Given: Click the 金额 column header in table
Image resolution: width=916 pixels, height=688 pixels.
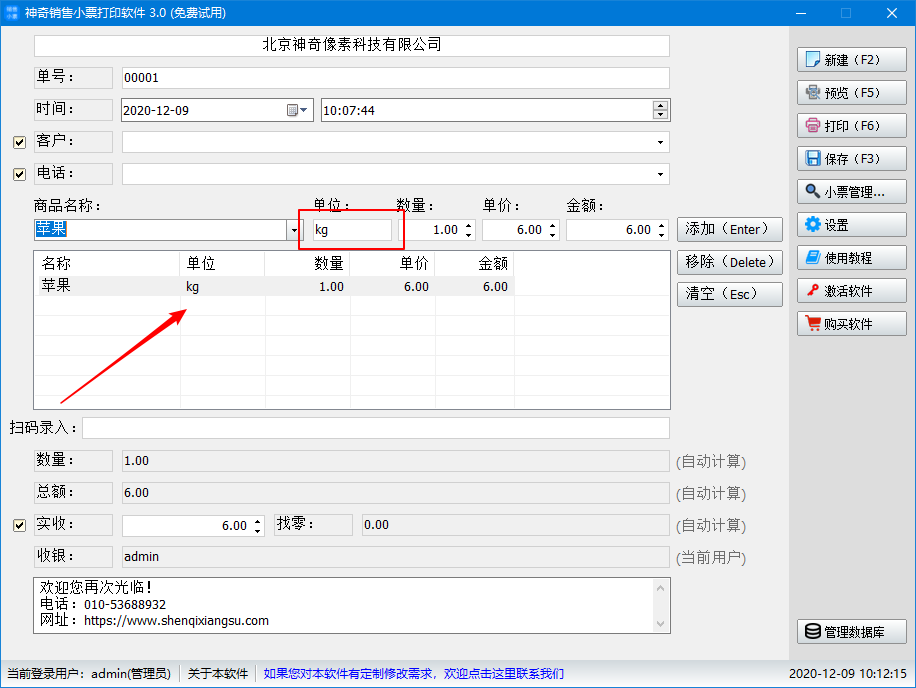Looking at the screenshot, I should (474, 263).
